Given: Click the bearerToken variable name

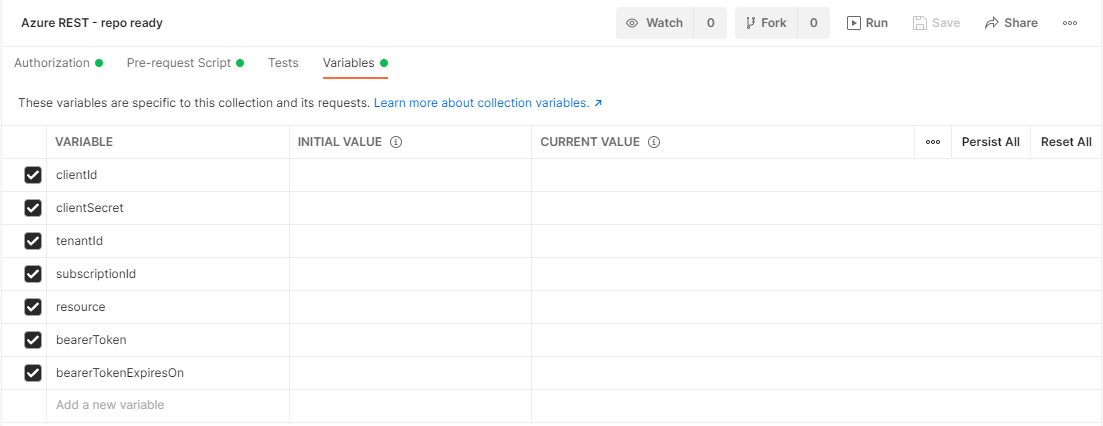Looking at the screenshot, I should tap(91, 340).
